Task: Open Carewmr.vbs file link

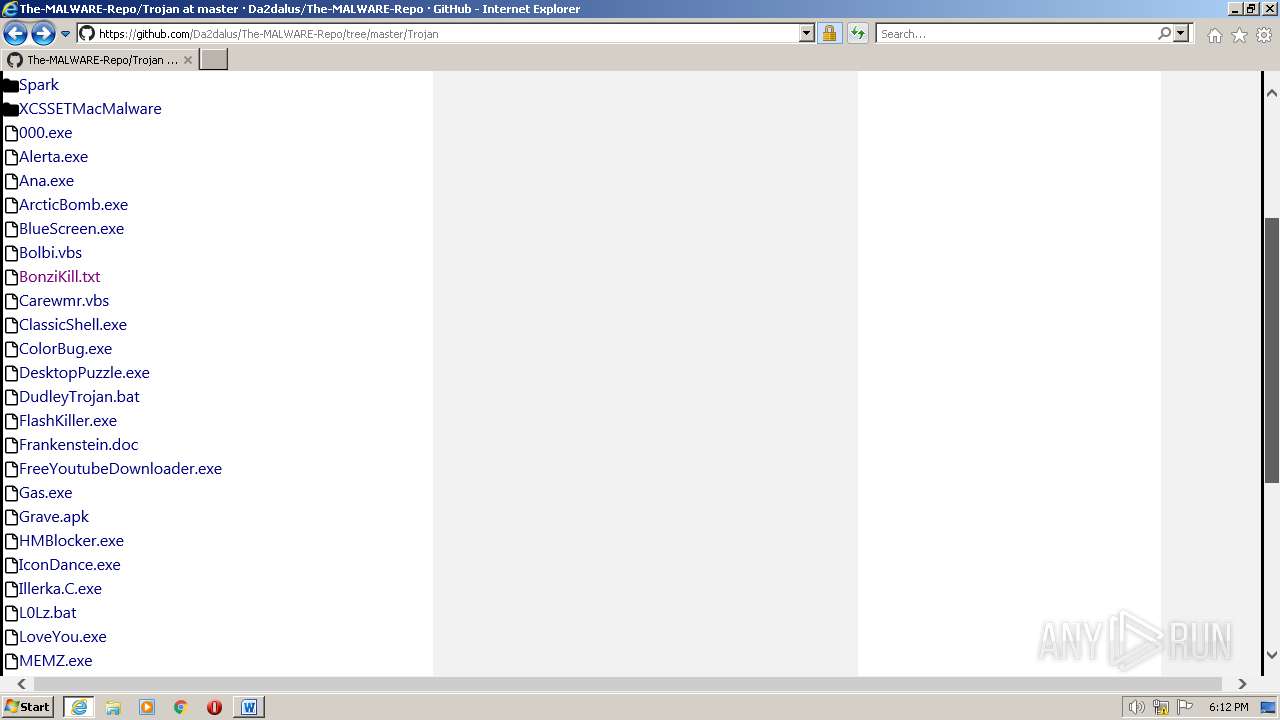Action: (64, 301)
